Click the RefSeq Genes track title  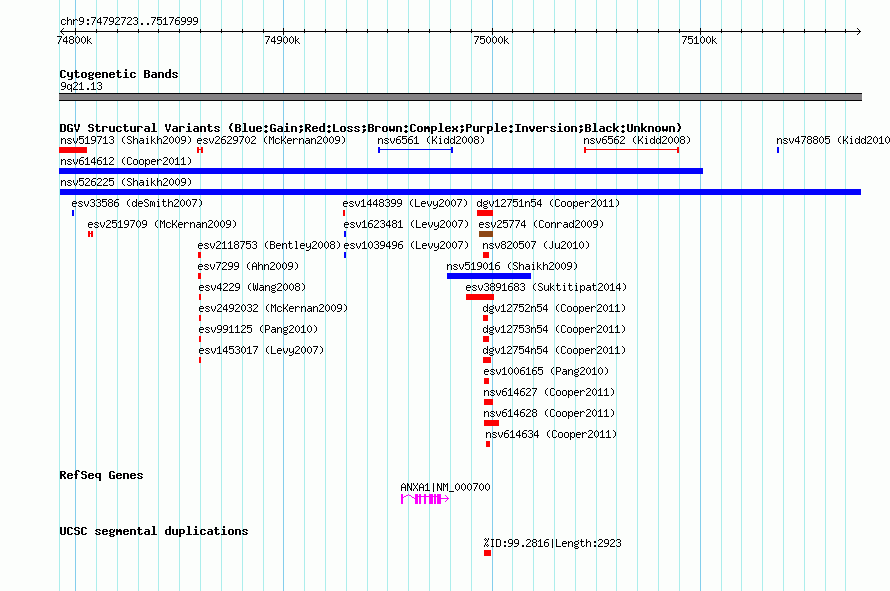101,475
